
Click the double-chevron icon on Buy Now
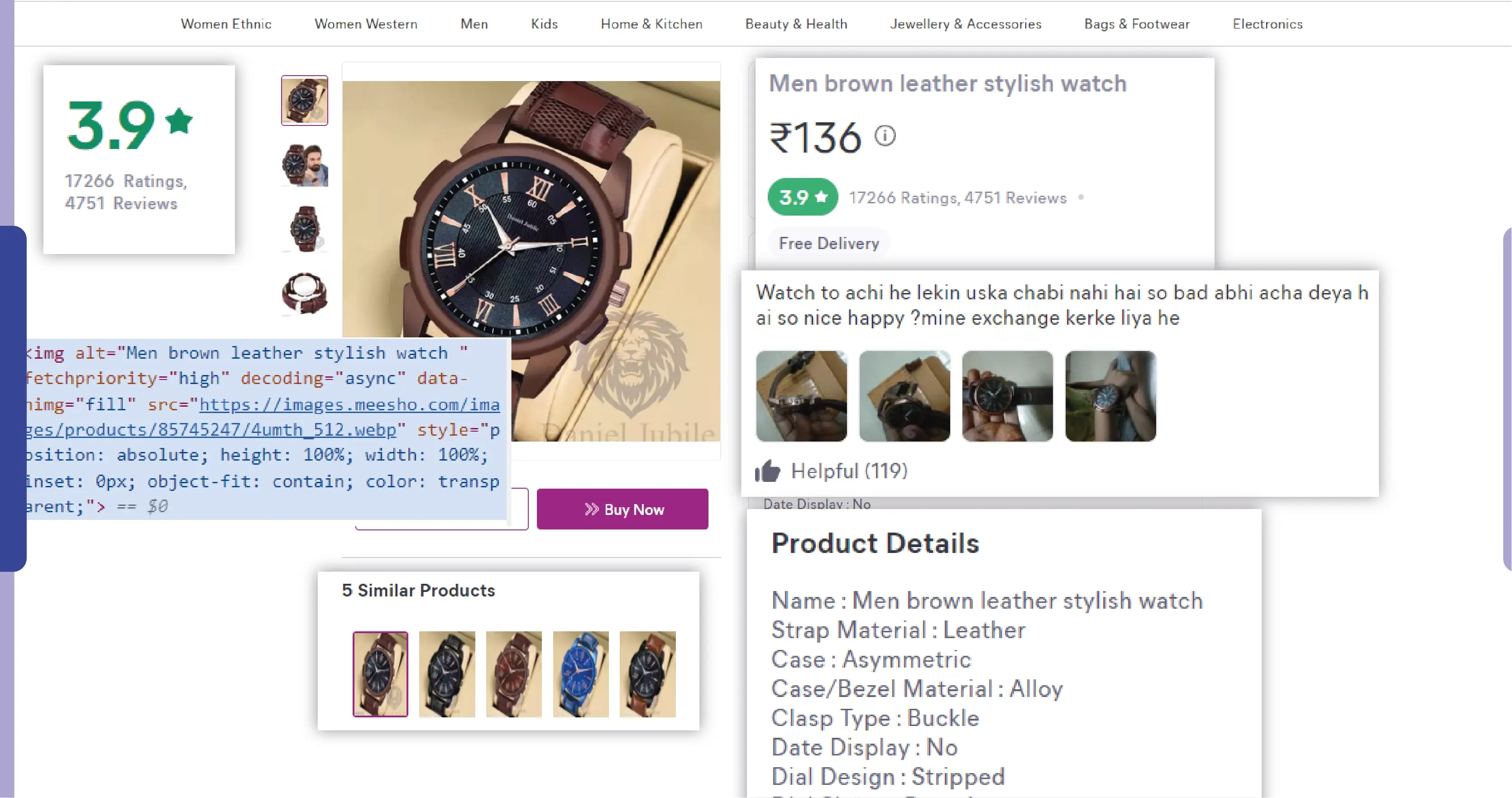(591, 509)
